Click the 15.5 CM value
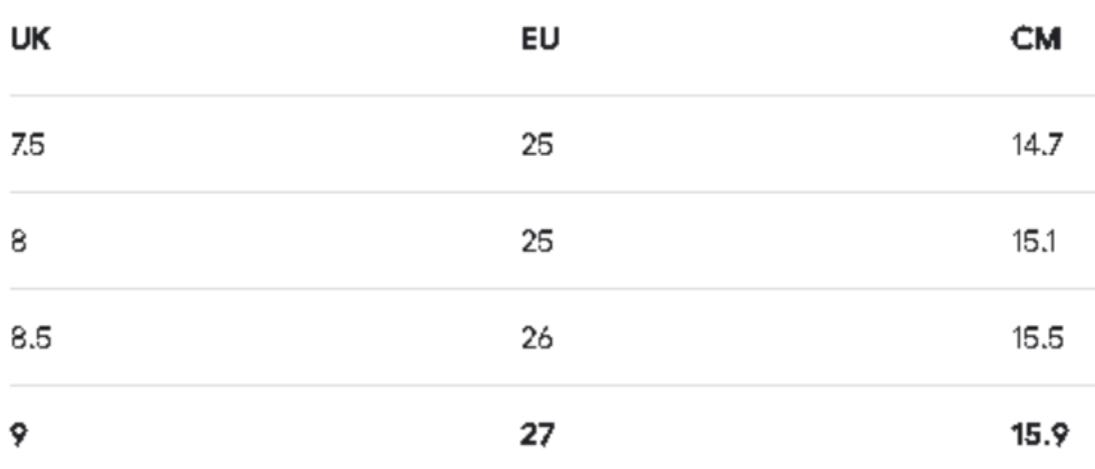Viewport: 1095px width, 469px height. click(x=1037, y=338)
